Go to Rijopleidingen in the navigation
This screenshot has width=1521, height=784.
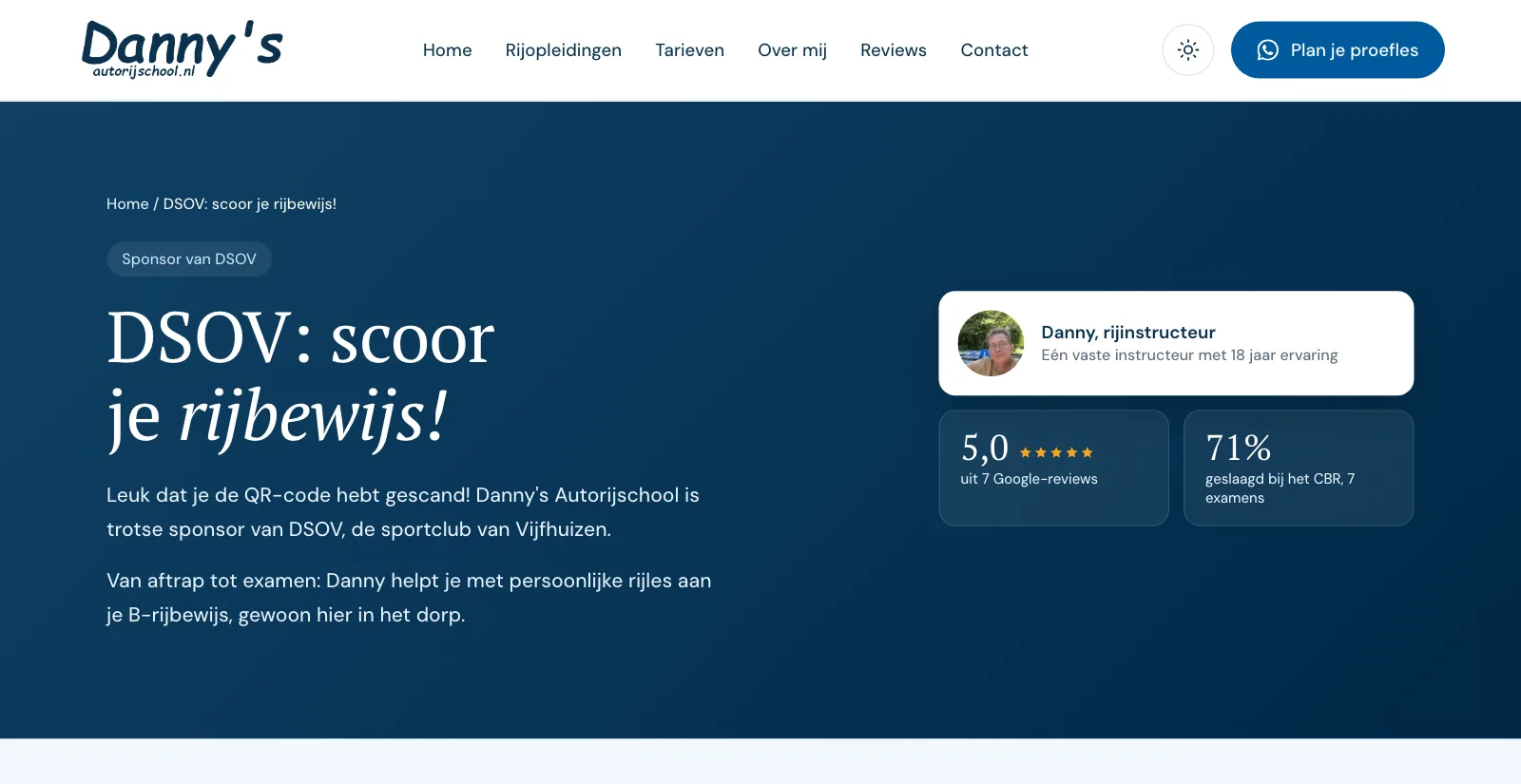click(x=564, y=50)
